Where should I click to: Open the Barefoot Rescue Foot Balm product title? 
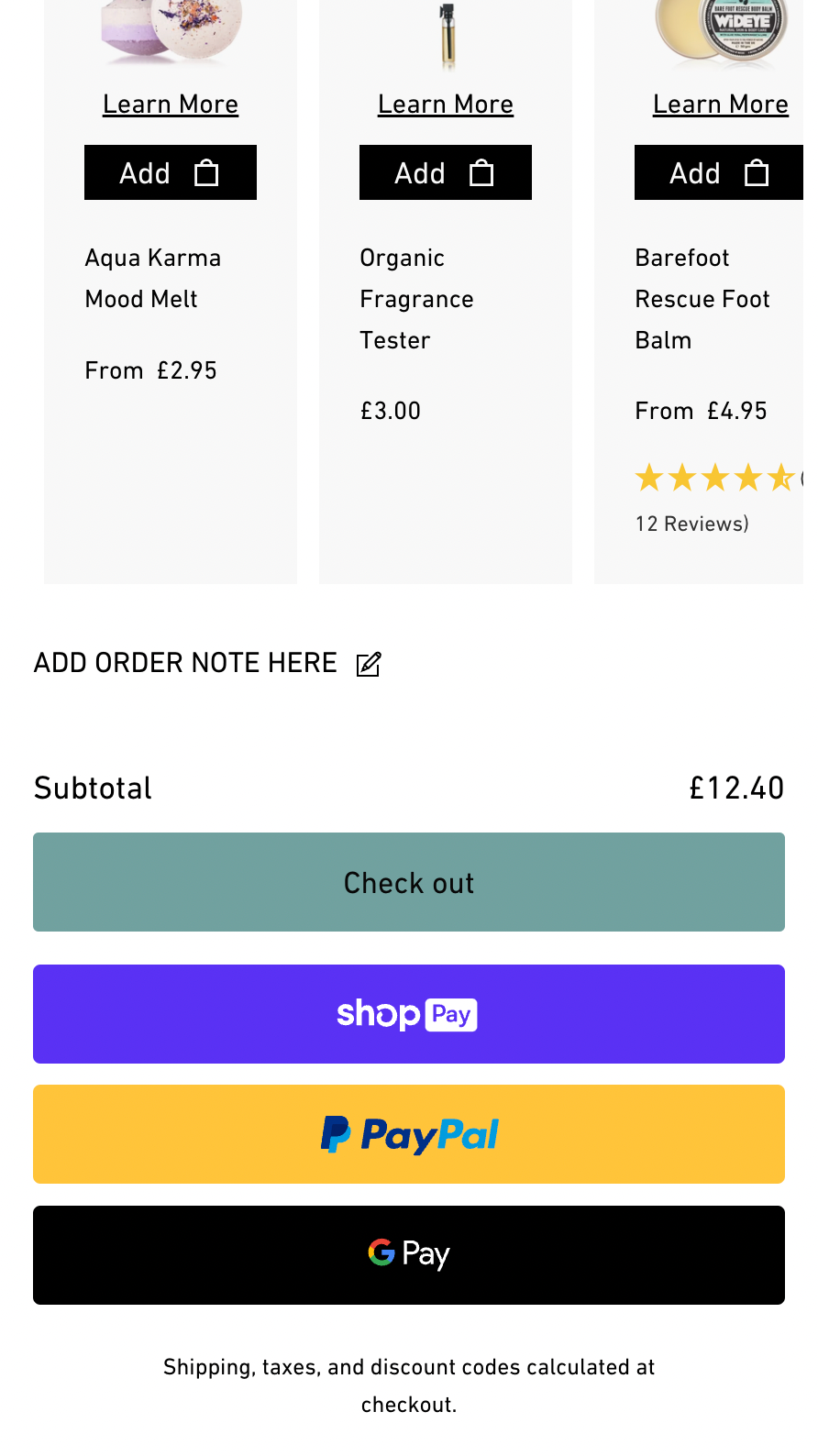[702, 299]
